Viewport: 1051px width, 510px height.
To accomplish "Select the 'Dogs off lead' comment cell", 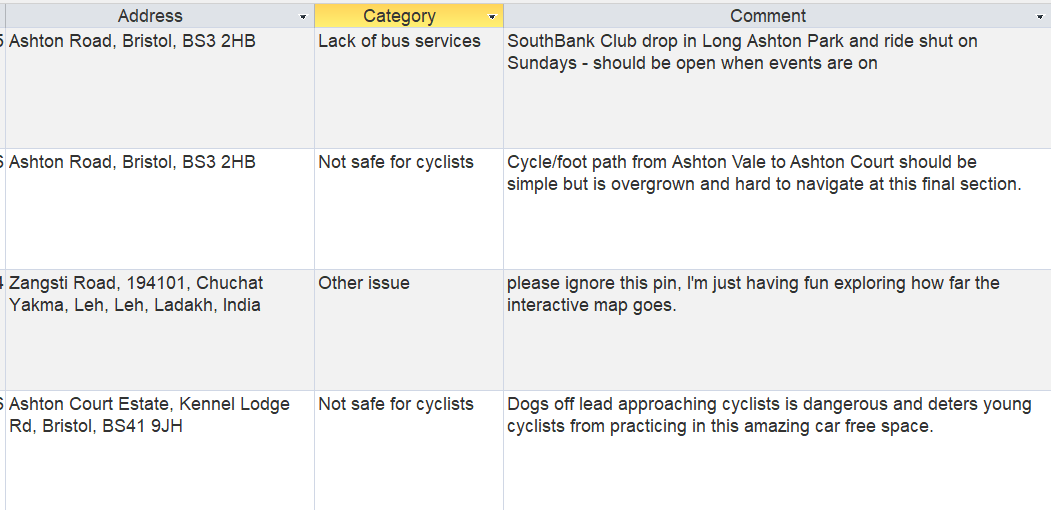I will 768,416.
